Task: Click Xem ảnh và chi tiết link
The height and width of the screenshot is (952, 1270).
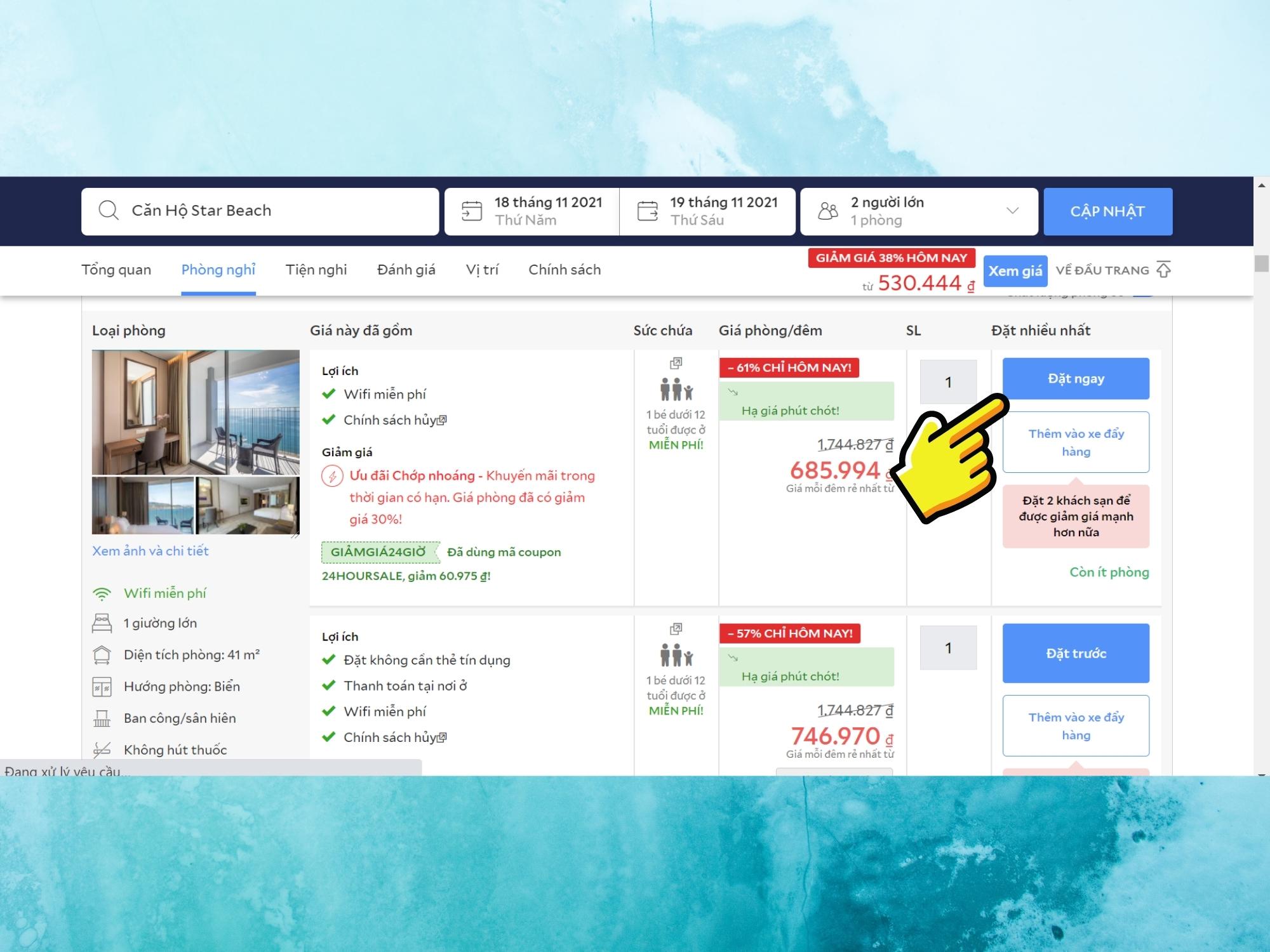Action: click(150, 551)
